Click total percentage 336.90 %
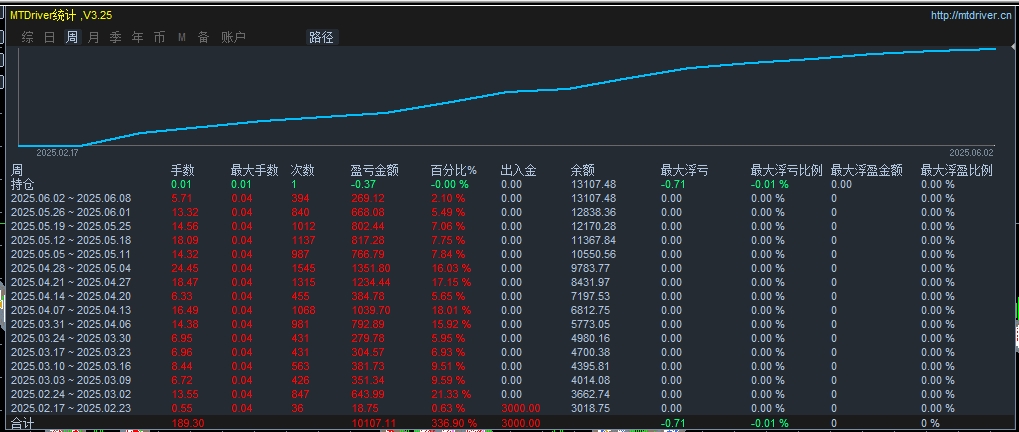 [x=454, y=424]
